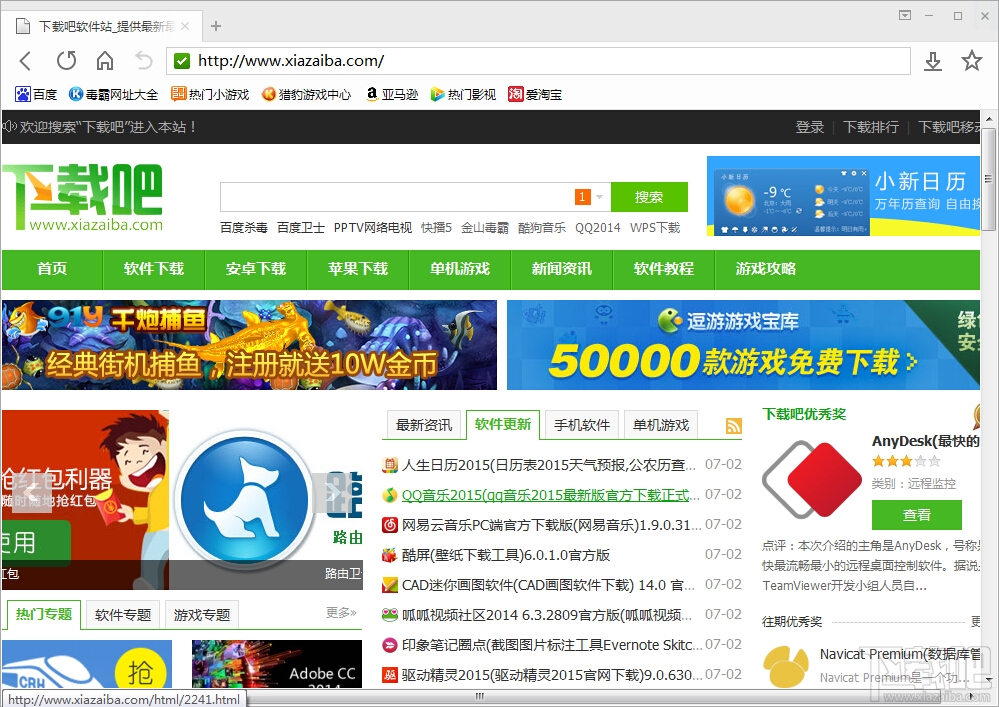Viewport: 999px width, 707px height.
Task: Click the WPS下载 hot search link
Action: click(655, 227)
